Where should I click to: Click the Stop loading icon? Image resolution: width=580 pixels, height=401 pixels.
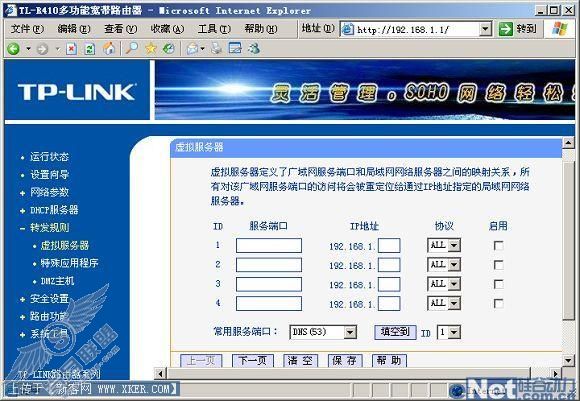pyautogui.click(x=71, y=48)
